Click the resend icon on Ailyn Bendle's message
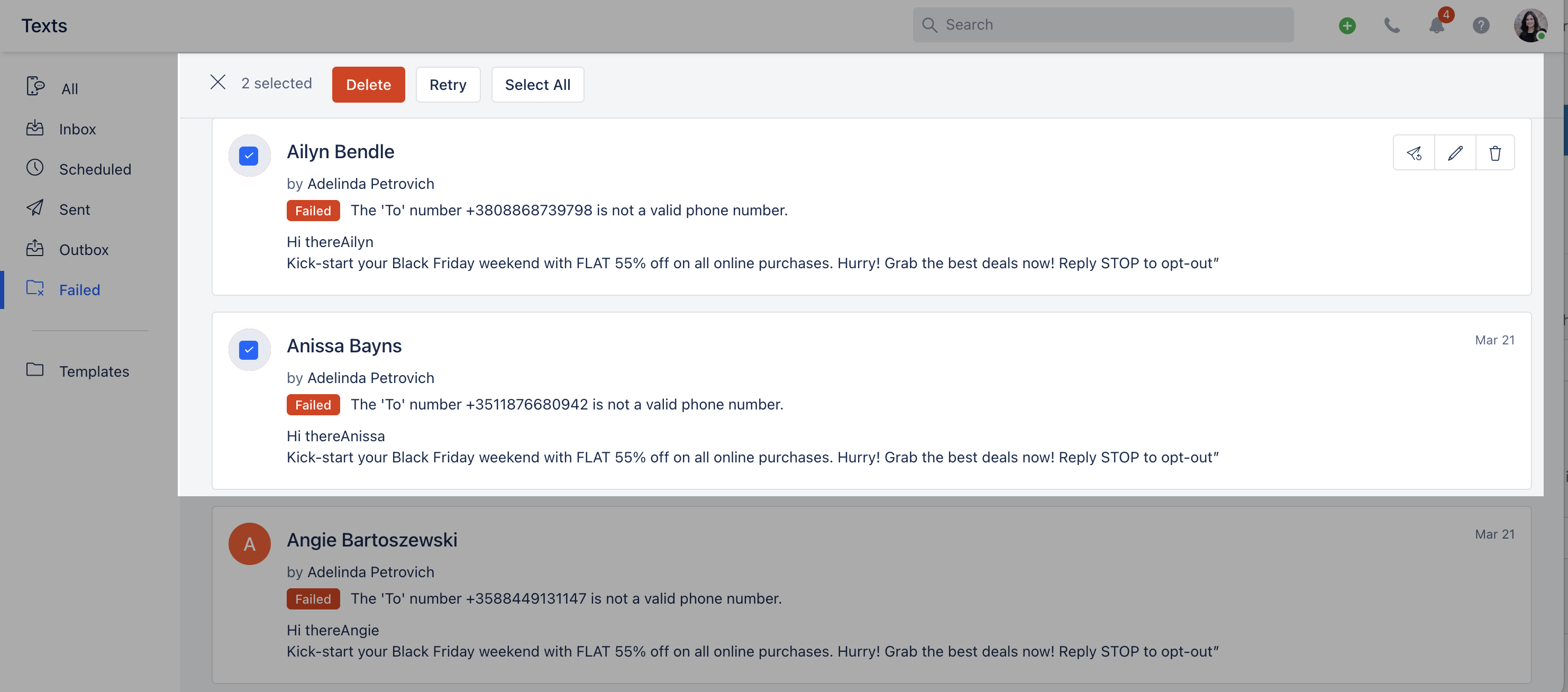Viewport: 1568px width, 692px height. (1414, 153)
